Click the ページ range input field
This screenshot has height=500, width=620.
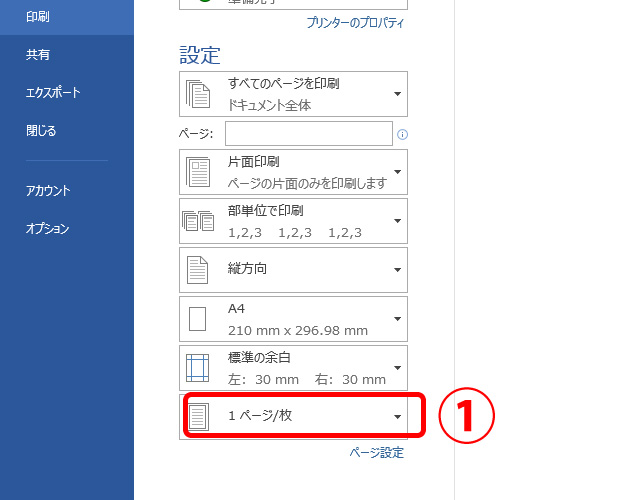pos(309,134)
